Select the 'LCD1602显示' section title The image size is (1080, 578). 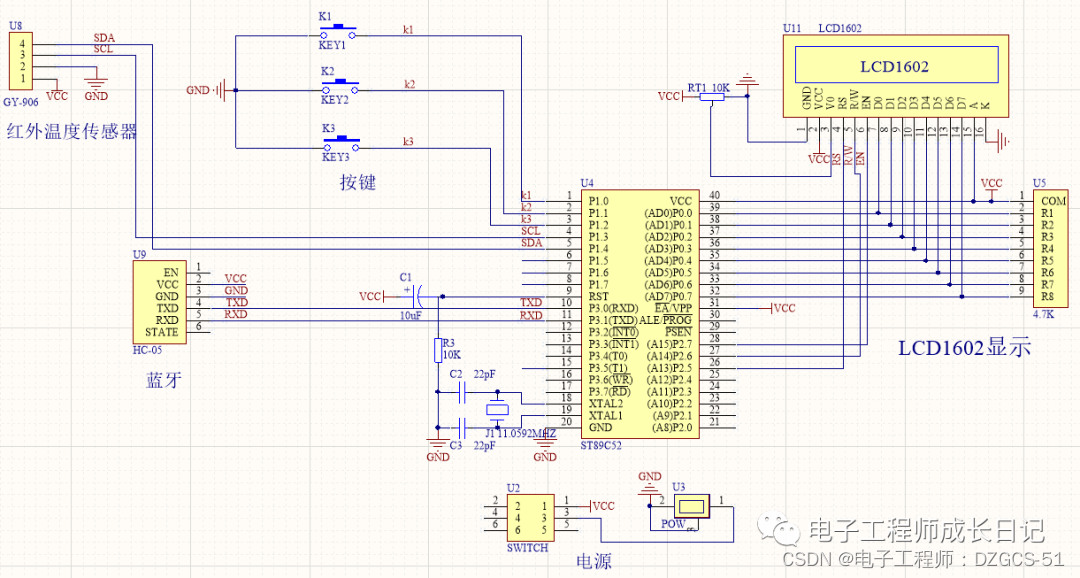964,347
